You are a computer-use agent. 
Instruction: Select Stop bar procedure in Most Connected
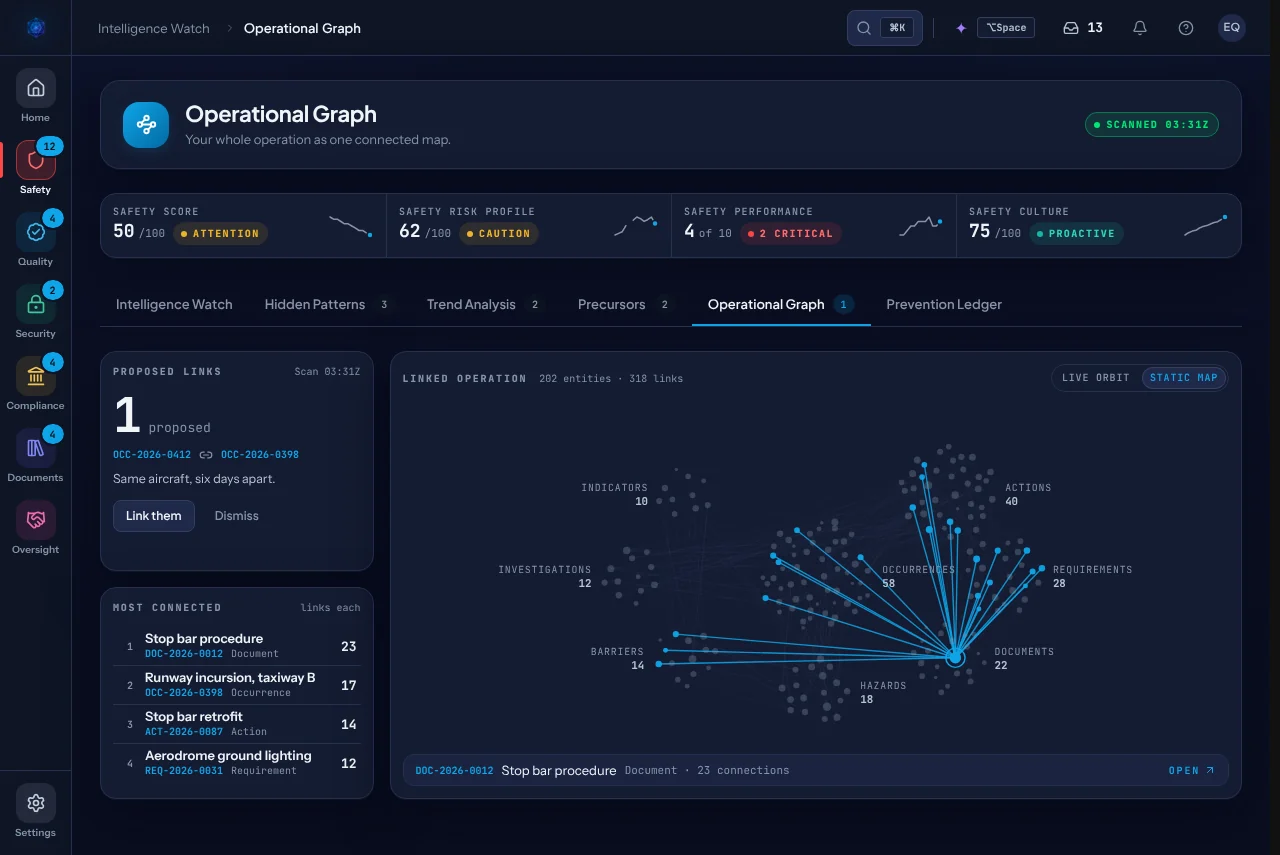(x=237, y=646)
